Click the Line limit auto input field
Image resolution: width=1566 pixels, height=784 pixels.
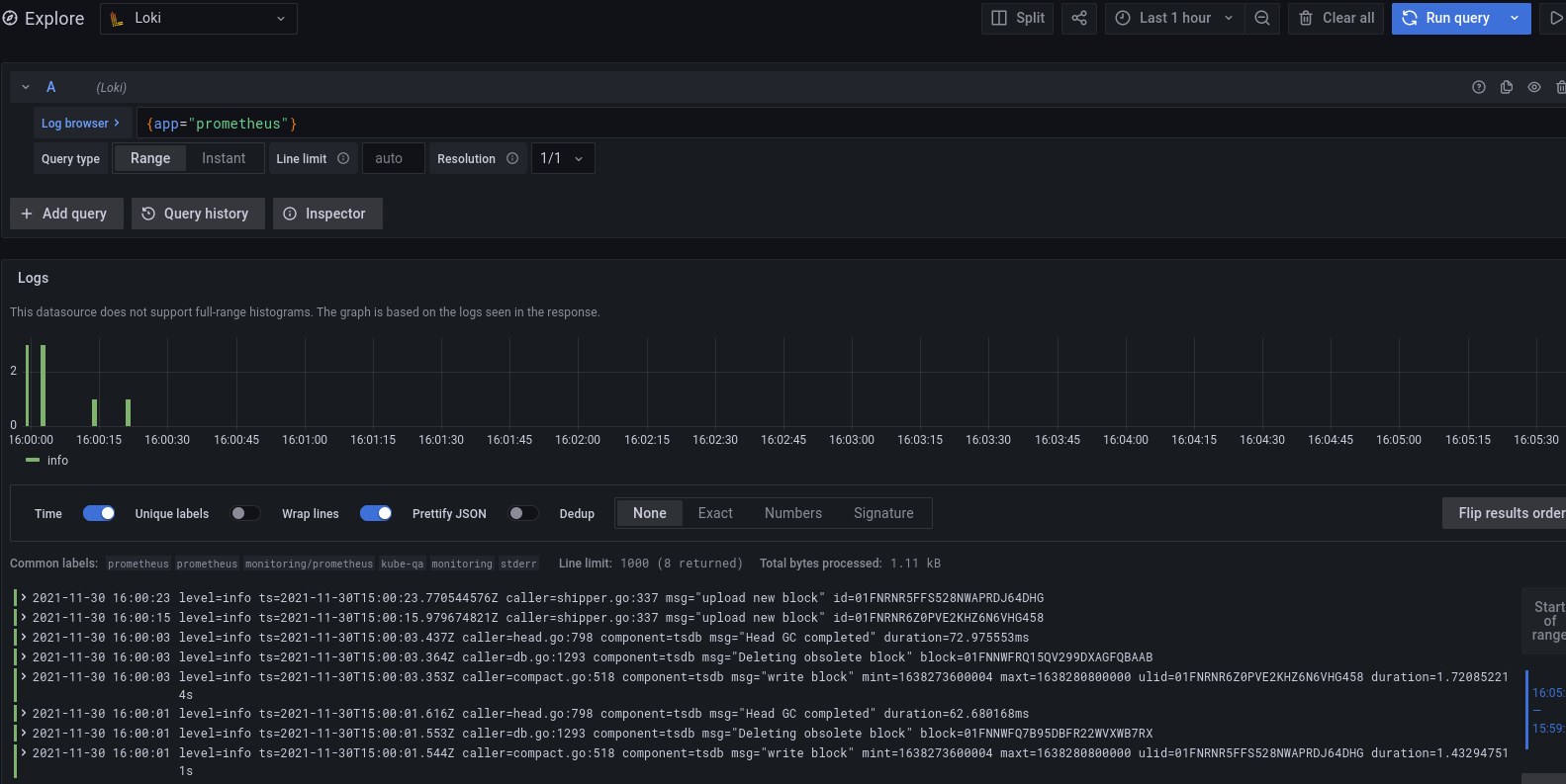[x=394, y=158]
